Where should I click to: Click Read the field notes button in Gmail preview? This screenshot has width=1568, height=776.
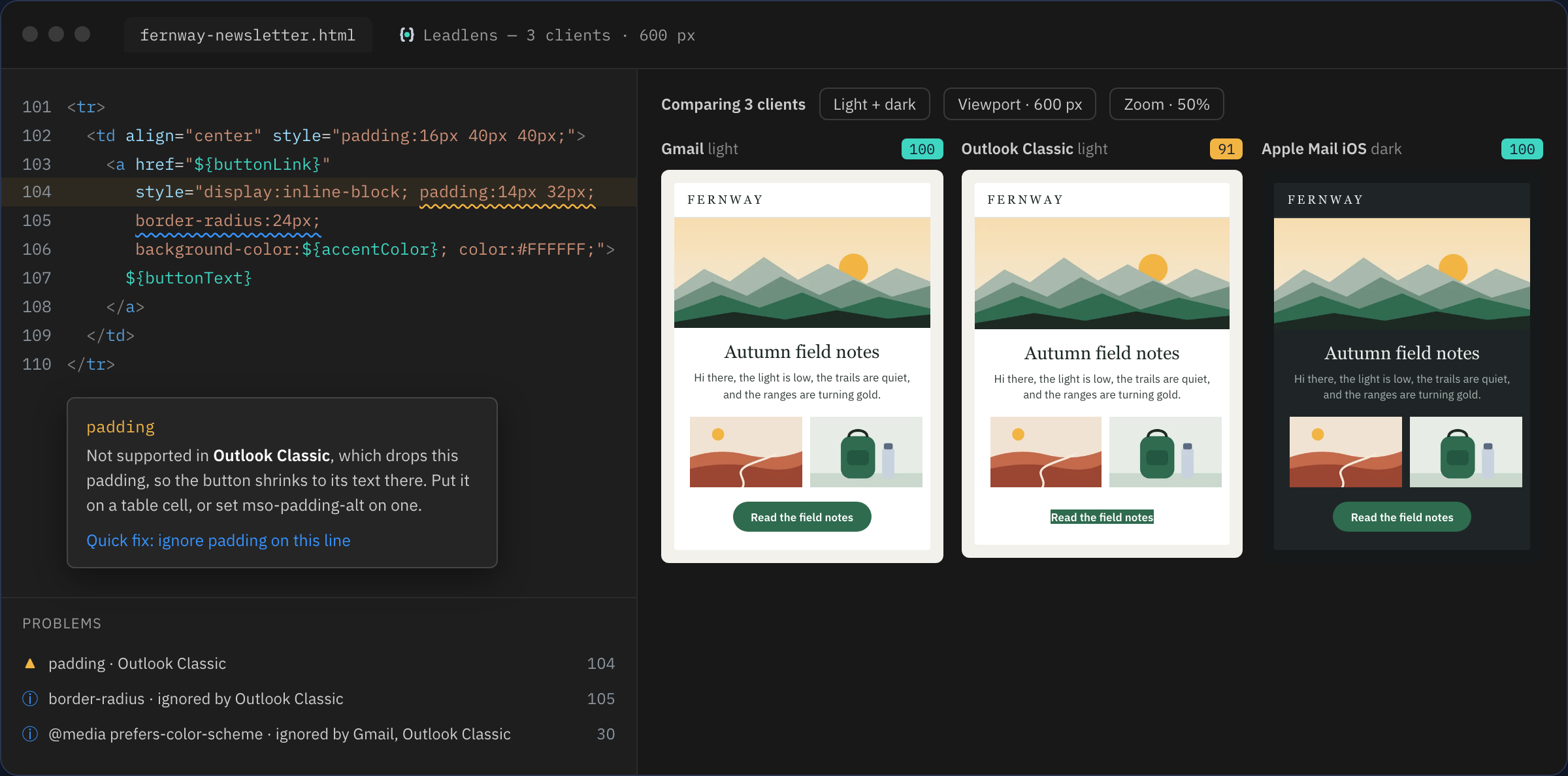802,517
